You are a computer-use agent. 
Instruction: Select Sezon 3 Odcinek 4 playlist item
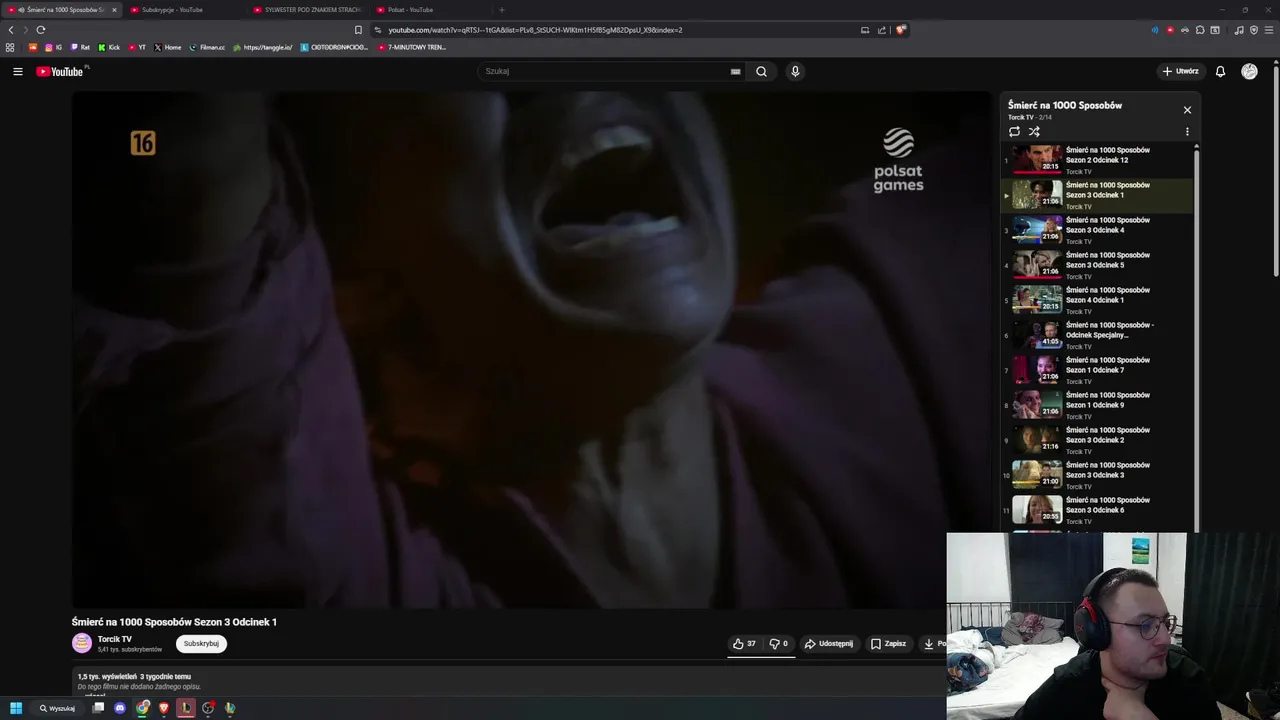pos(1097,230)
